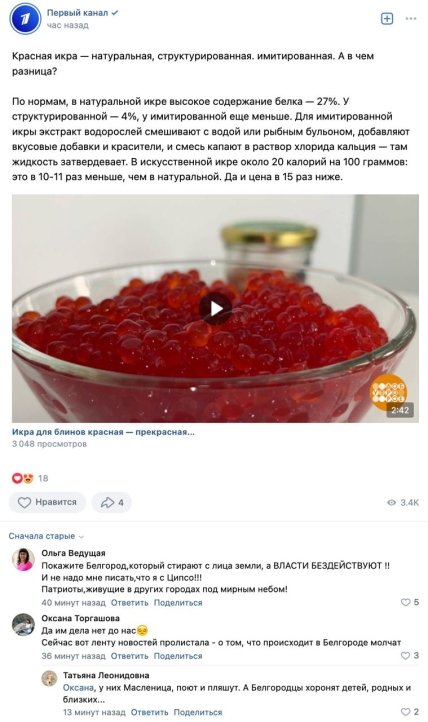Click Поделиться under Оксана Торгашова's comment

click(x=178, y=656)
